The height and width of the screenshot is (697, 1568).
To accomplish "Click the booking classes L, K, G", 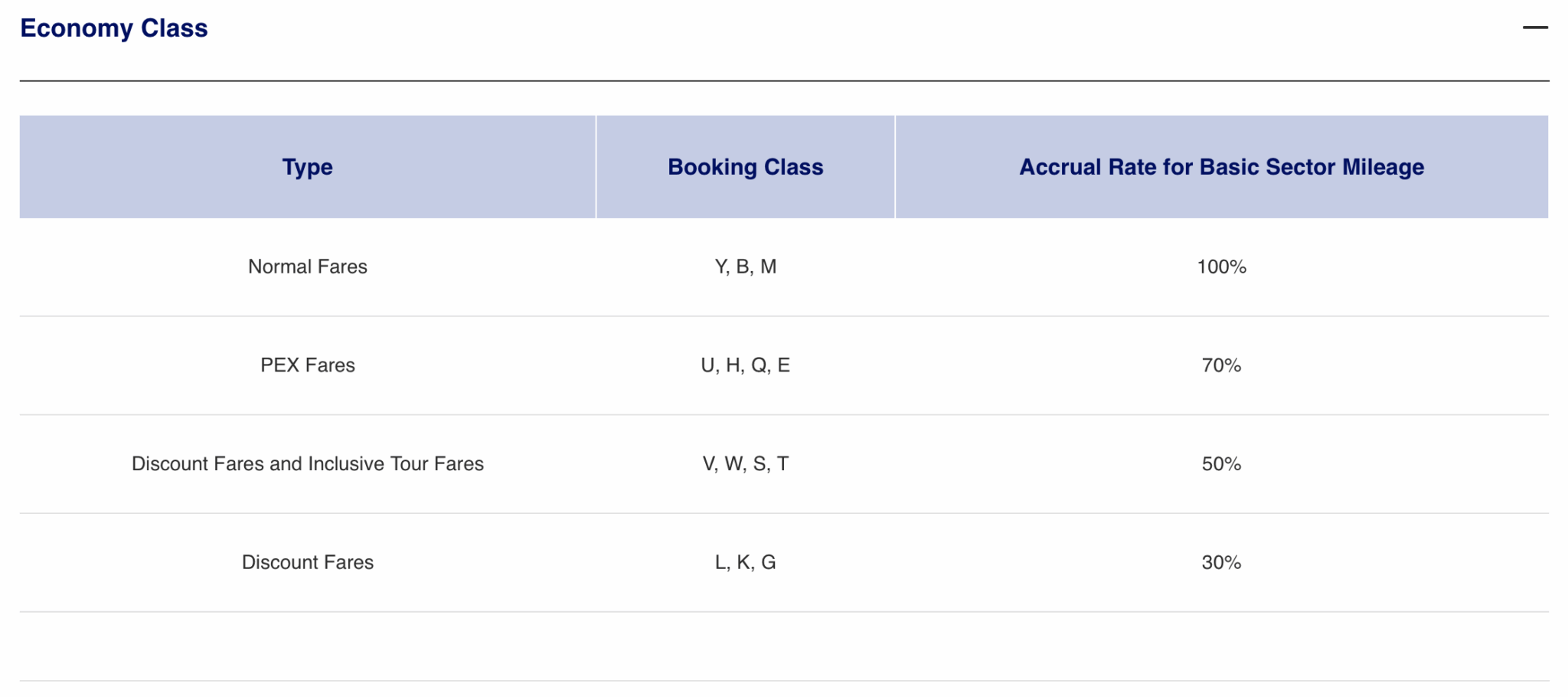I will point(745,561).
